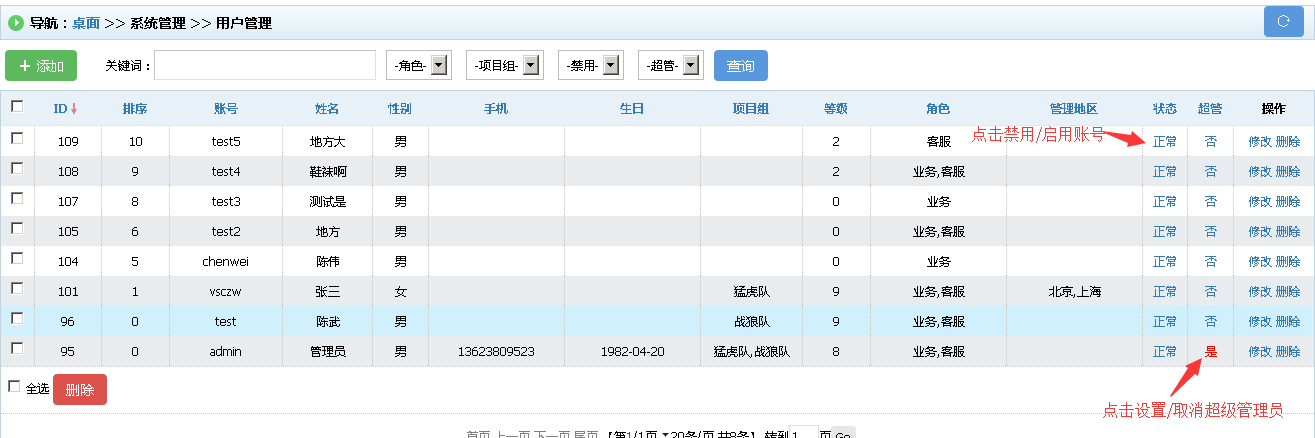1315x438 pixels.
Task: Click the refresh icon button
Action: [1283, 22]
